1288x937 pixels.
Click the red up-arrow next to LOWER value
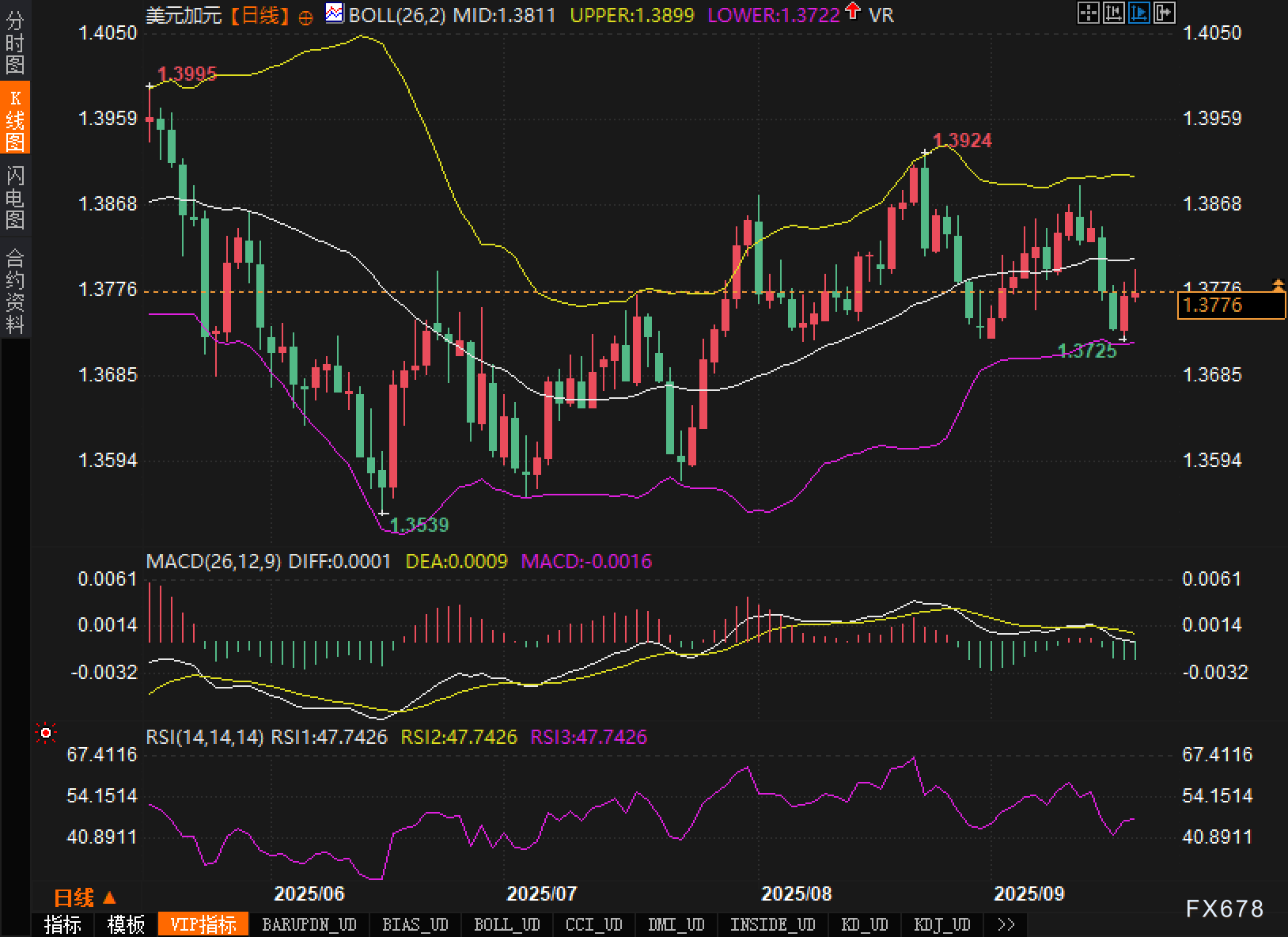(x=853, y=11)
